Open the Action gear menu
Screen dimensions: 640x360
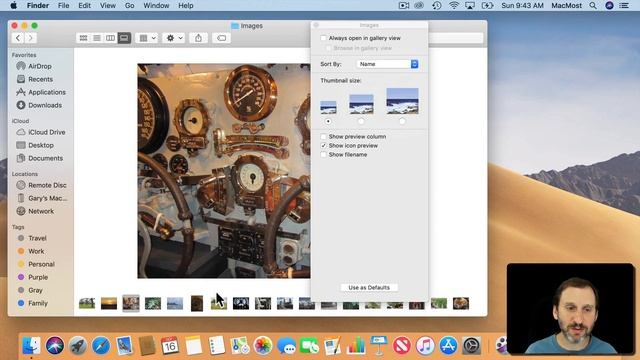174,38
